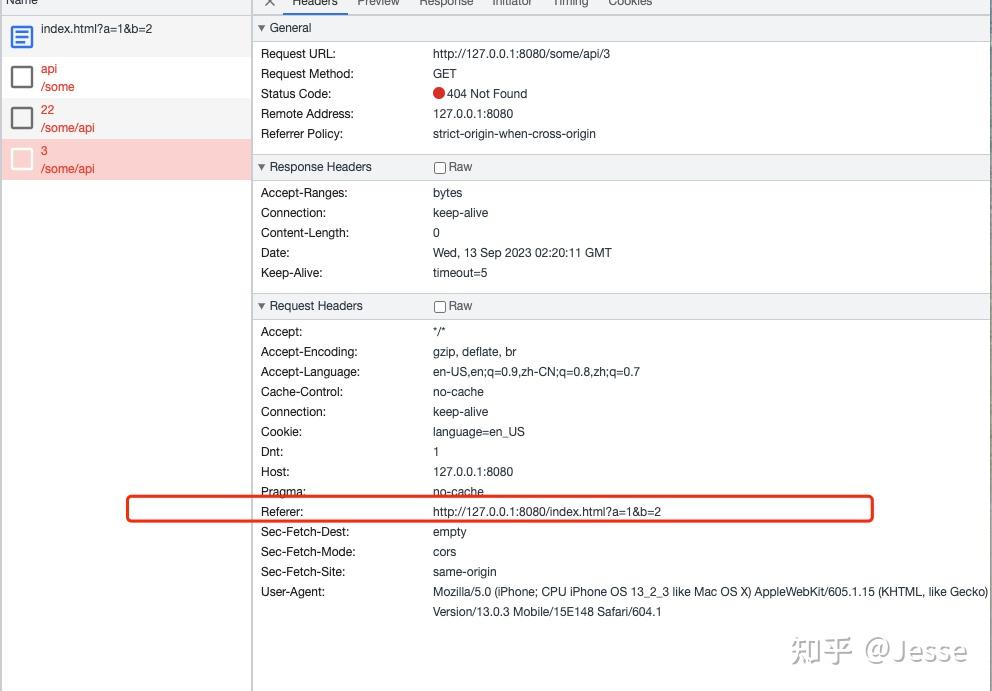992x691 pixels.
Task: Collapse the Request Headers section
Action: click(x=262, y=306)
